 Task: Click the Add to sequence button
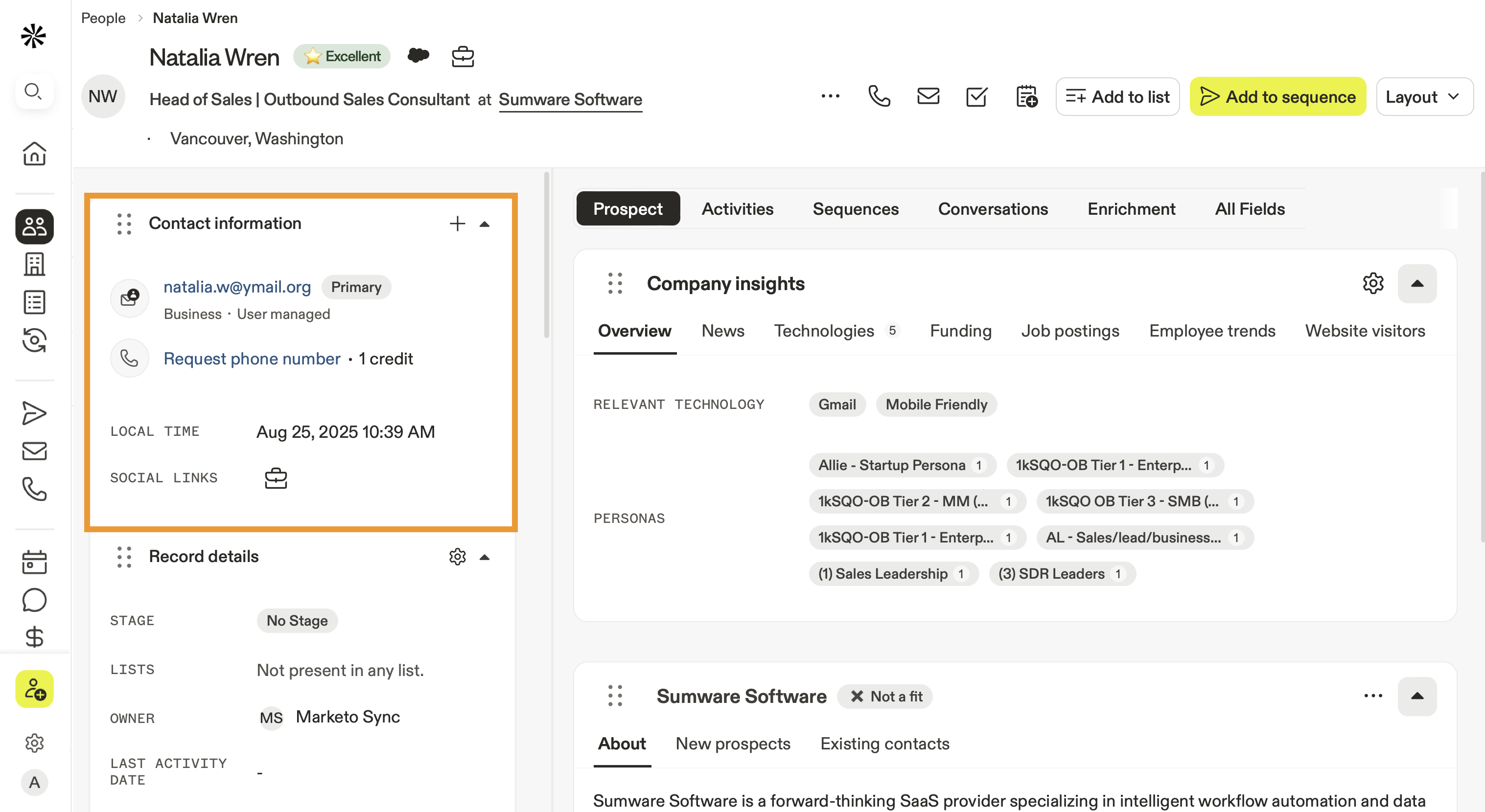[1277, 97]
